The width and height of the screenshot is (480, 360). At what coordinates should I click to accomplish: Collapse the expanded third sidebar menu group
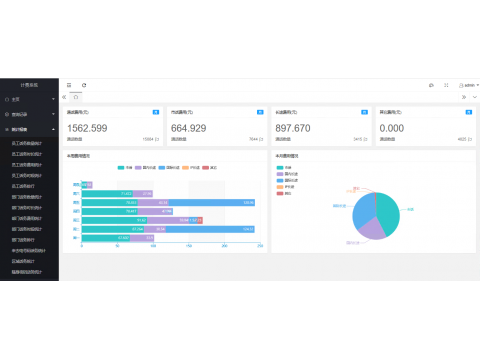click(29, 129)
